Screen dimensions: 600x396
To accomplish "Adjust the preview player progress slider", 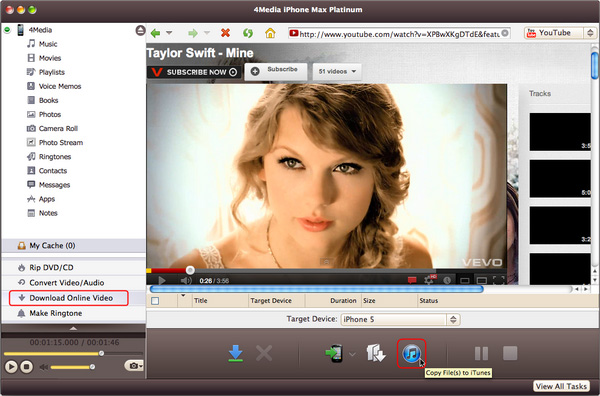I will pos(101,354).
